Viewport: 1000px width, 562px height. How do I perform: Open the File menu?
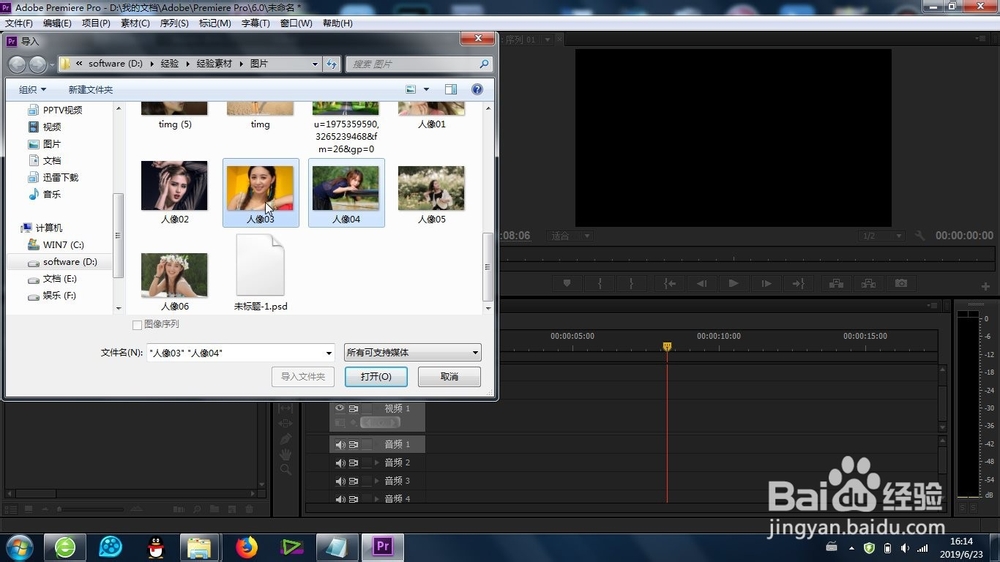(18, 23)
